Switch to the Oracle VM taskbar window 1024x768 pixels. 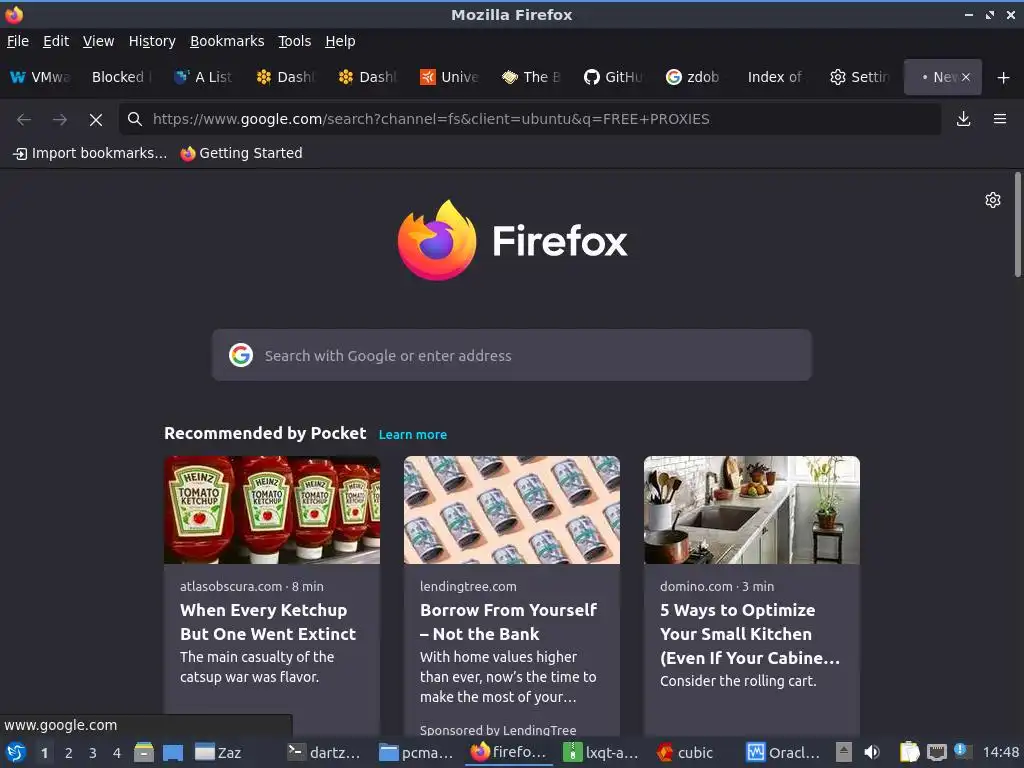pos(784,752)
